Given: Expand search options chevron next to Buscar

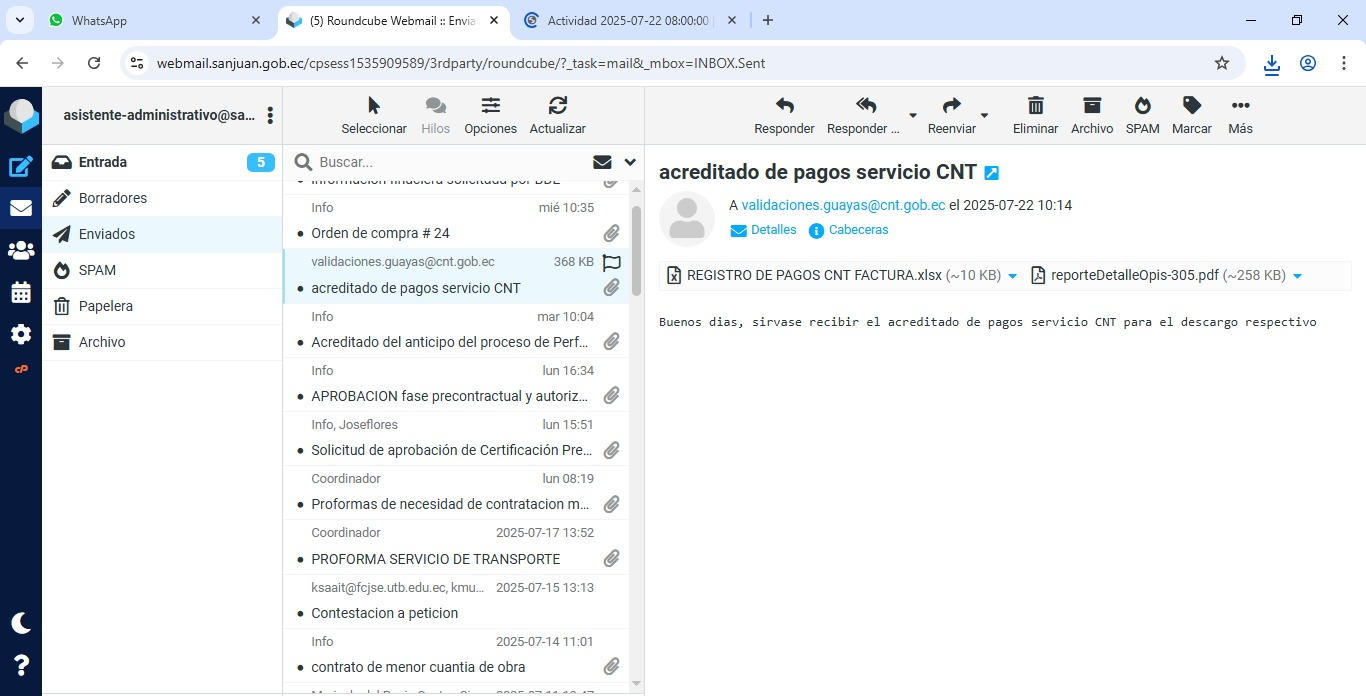Looking at the screenshot, I should coord(630,162).
